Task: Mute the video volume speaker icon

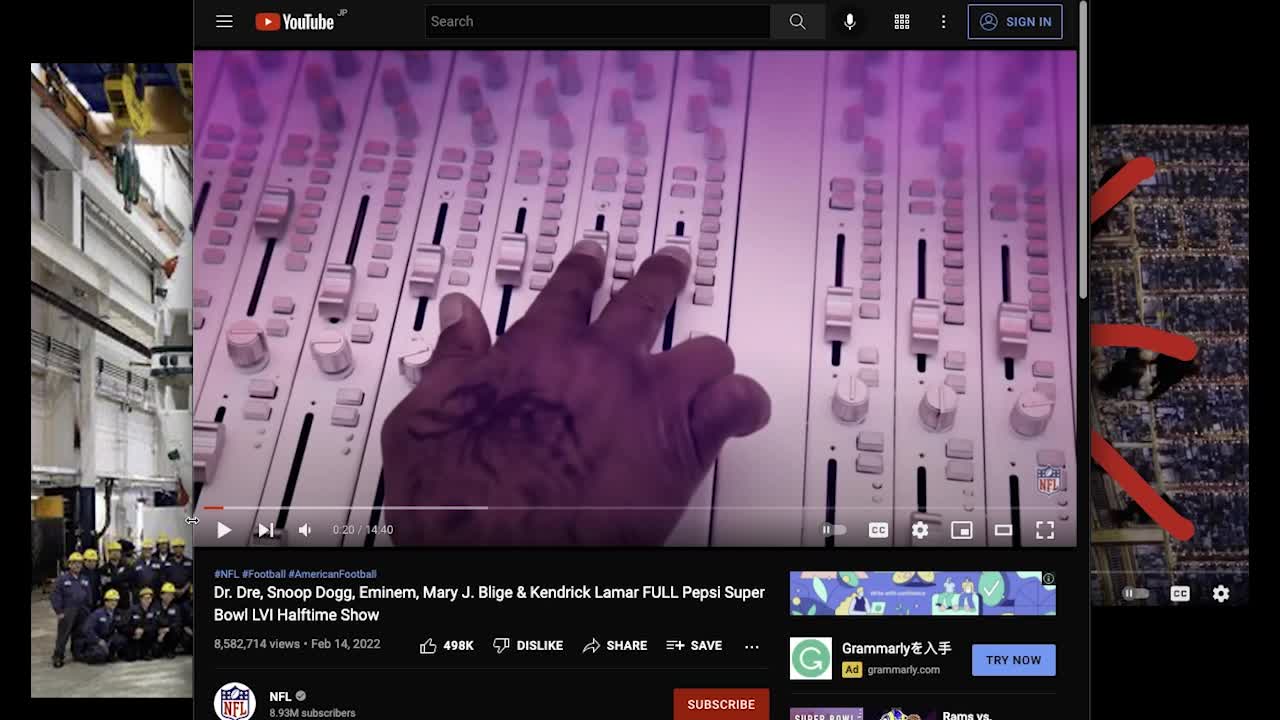Action: pyautogui.click(x=306, y=530)
